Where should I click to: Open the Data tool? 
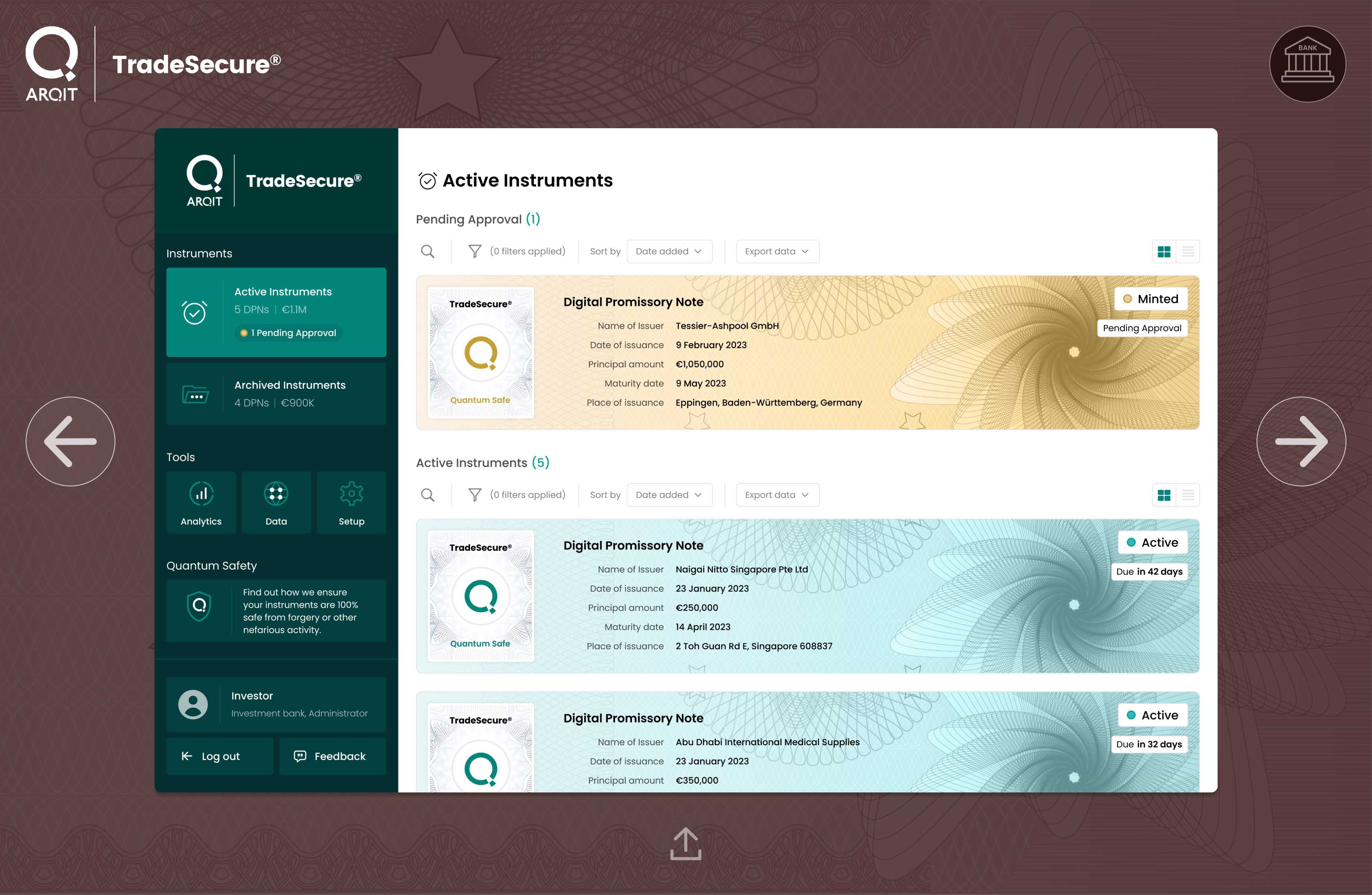(x=276, y=502)
